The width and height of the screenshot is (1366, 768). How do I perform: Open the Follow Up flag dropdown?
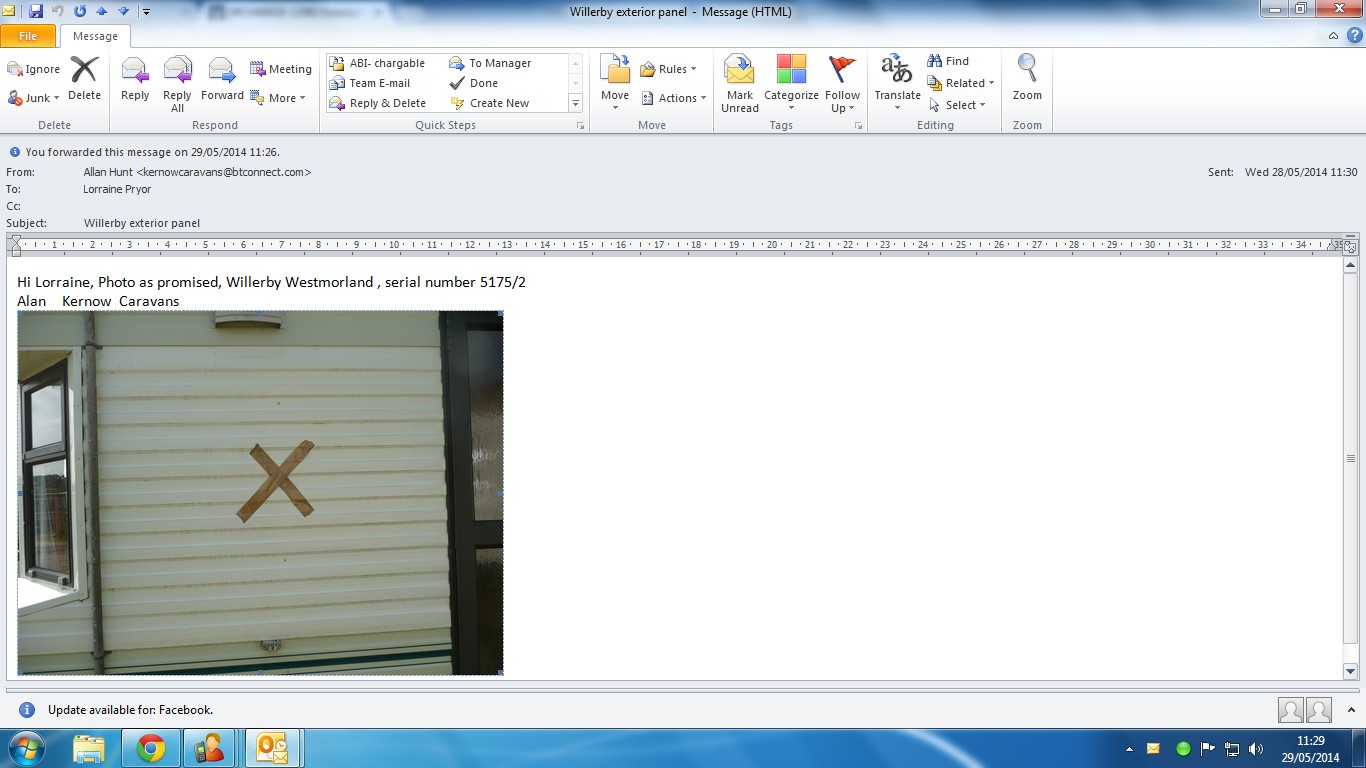(x=843, y=83)
